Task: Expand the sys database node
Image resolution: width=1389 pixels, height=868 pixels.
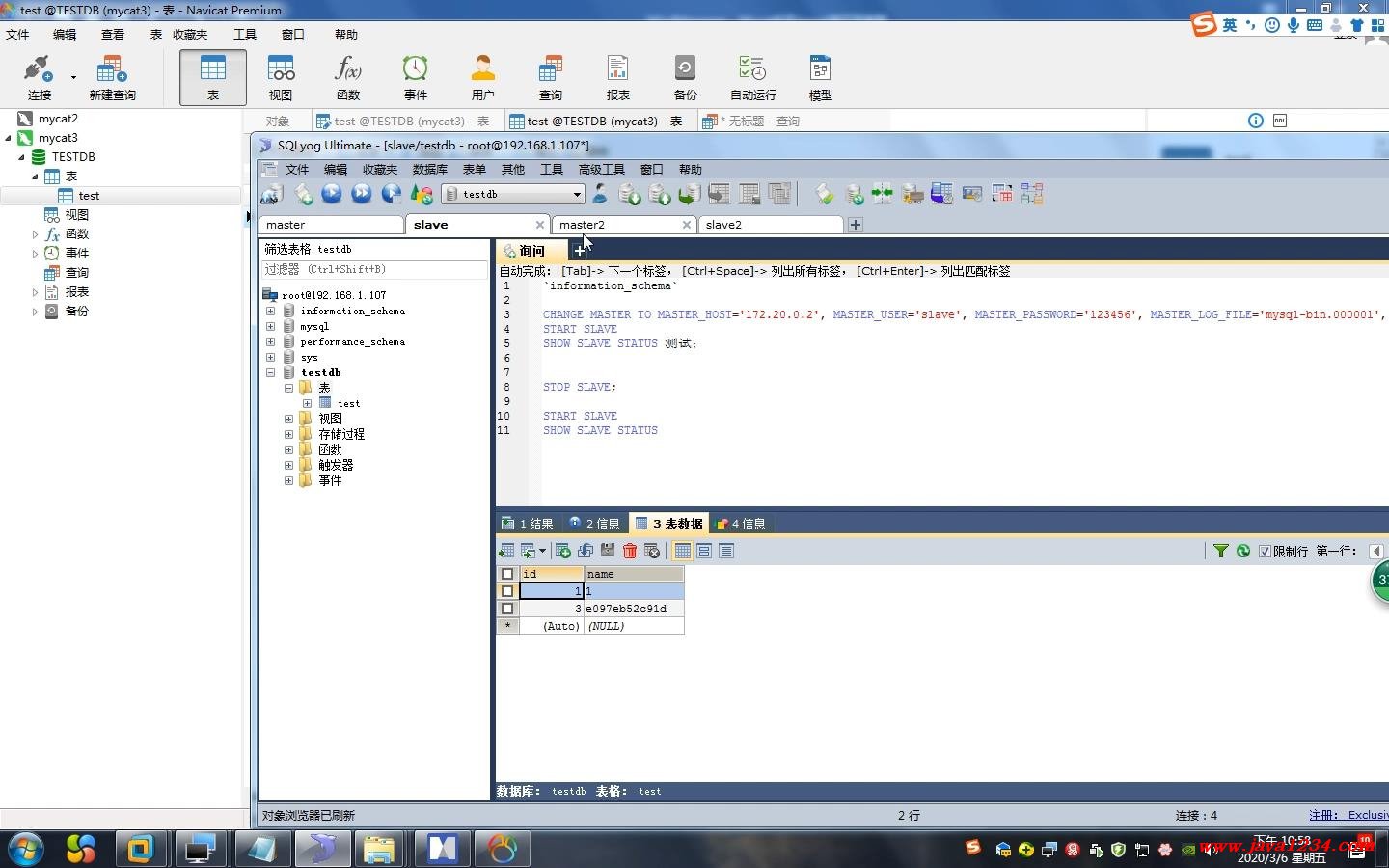Action: 271,357
